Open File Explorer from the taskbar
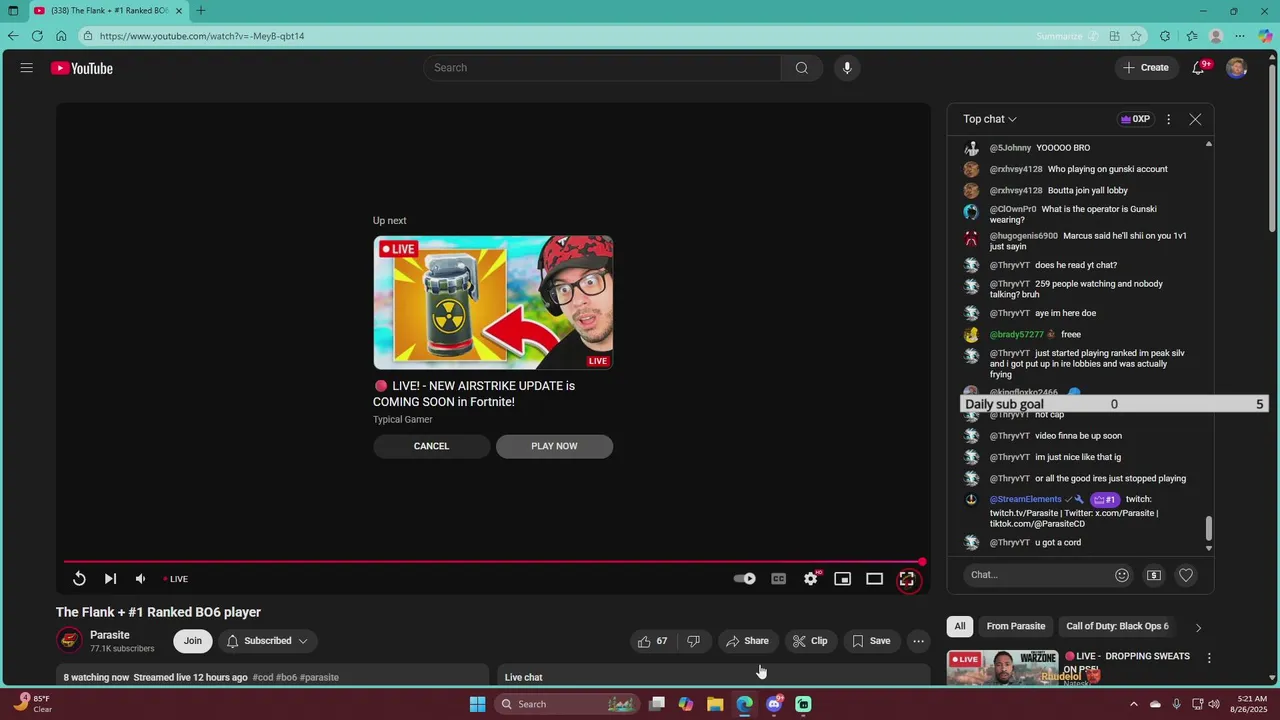 (715, 704)
